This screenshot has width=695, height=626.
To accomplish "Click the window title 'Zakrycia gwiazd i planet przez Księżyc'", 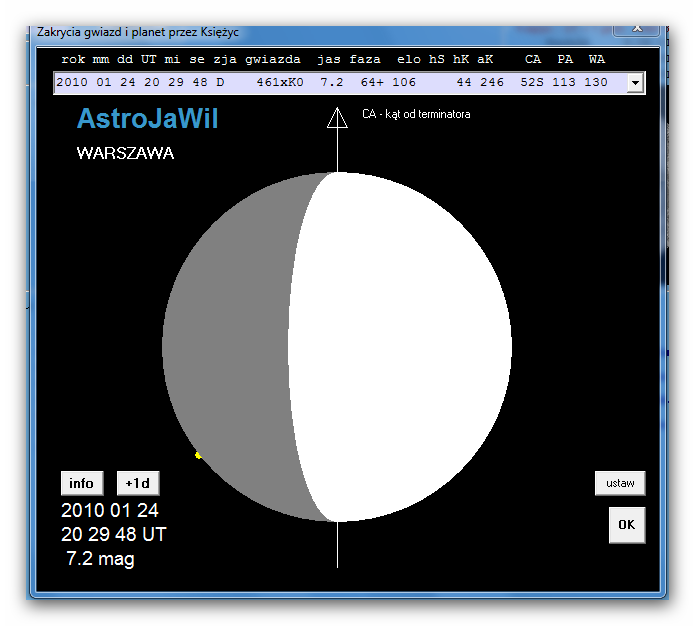I will tap(138, 32).
